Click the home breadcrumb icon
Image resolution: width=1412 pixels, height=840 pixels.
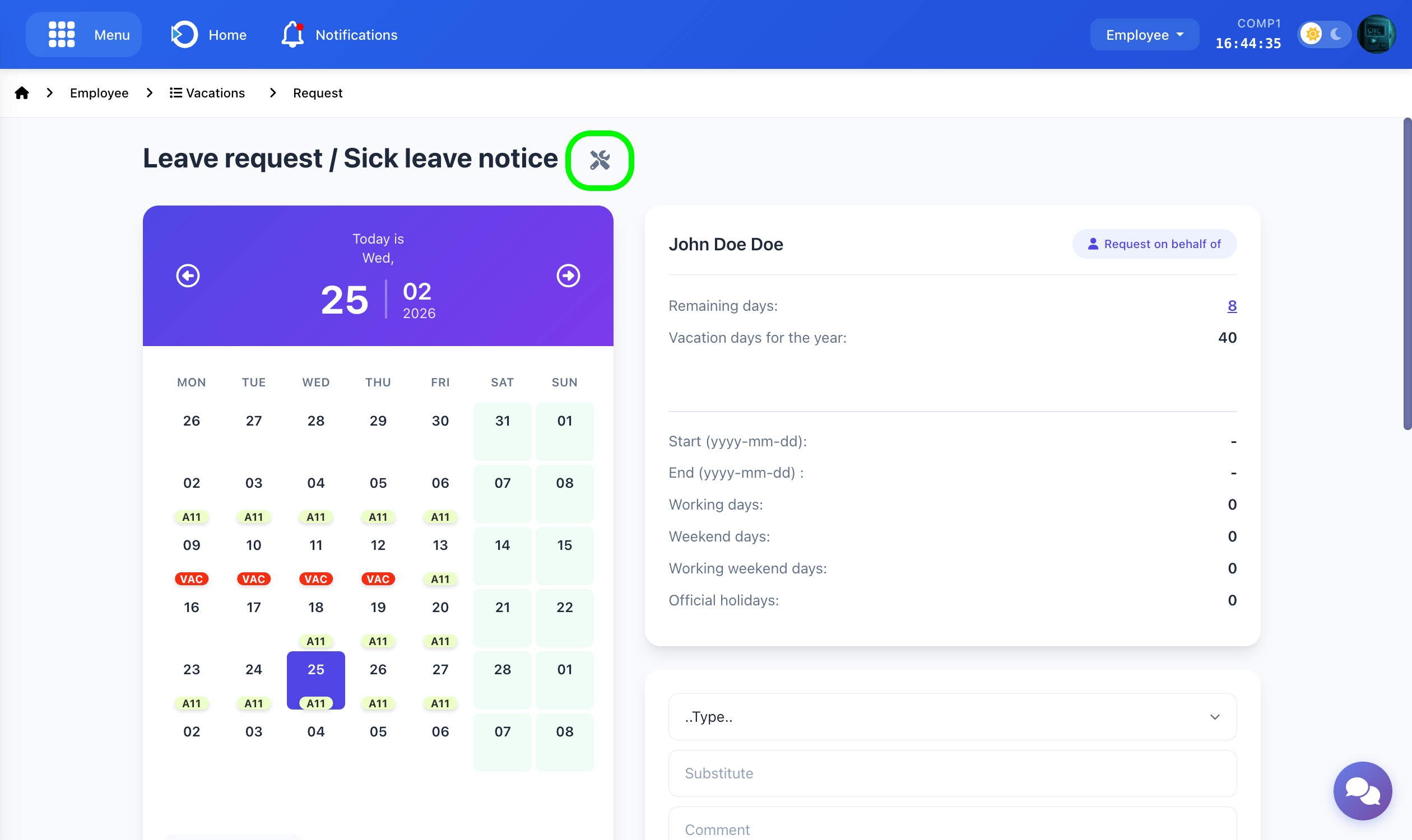pos(21,93)
